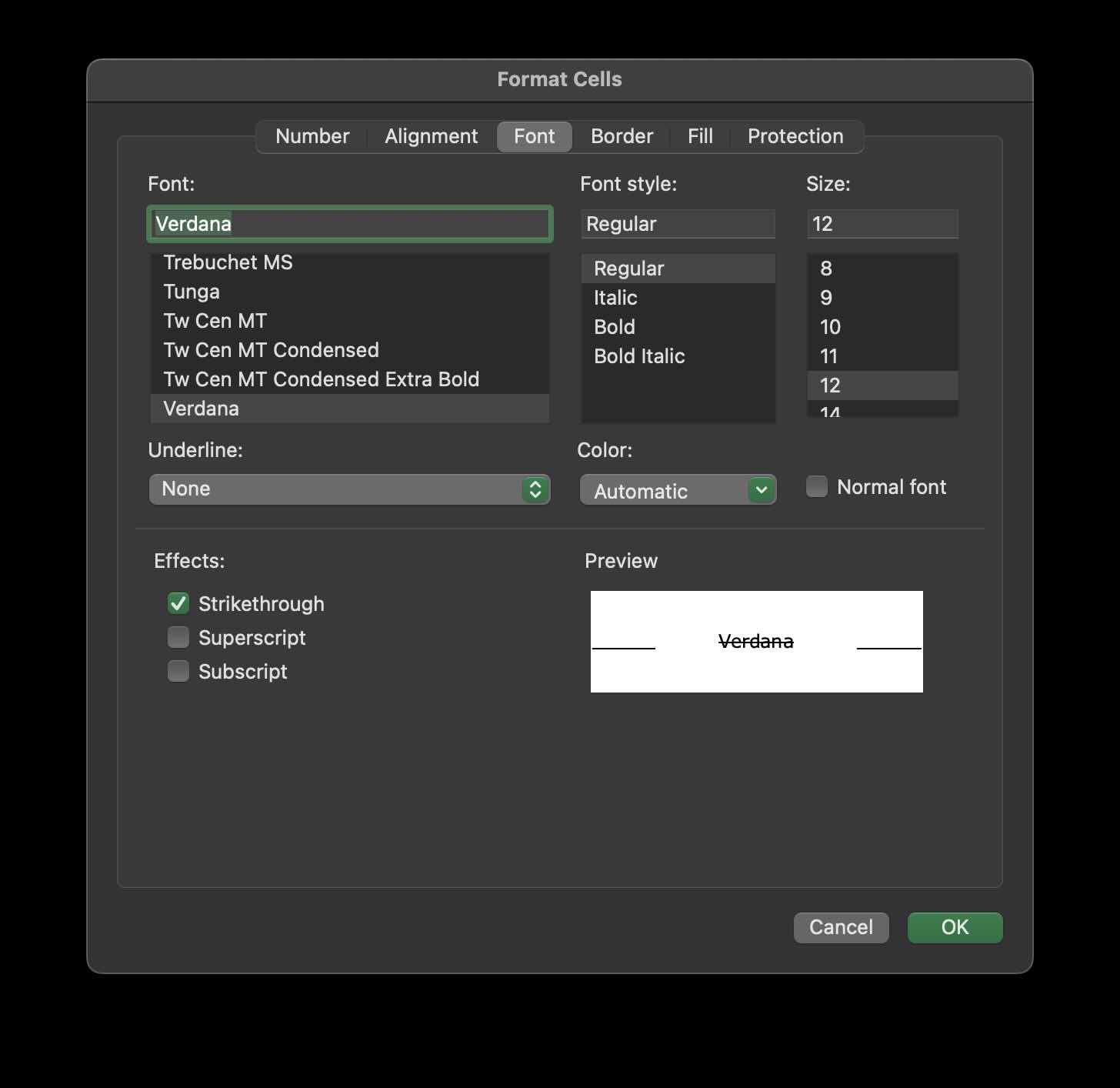
Task: Select the currently active Font tab
Action: (x=534, y=136)
